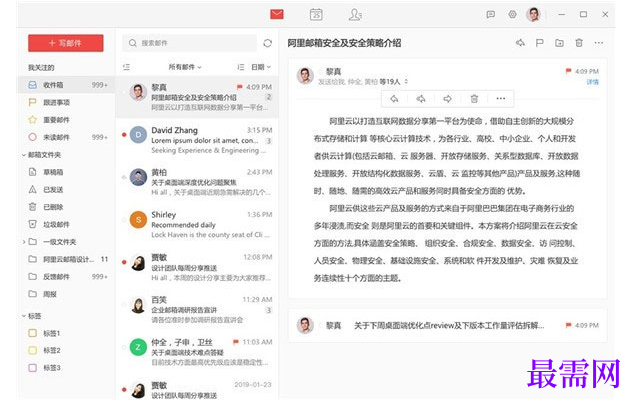Click the refresh icon next to search box
The width and height of the screenshot is (639, 405).
coord(267,43)
